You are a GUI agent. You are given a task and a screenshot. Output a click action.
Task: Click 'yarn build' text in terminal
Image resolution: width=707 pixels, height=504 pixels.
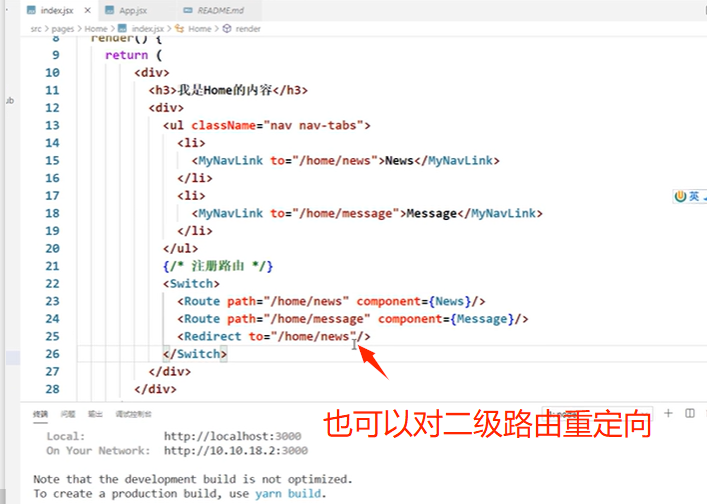tap(288, 494)
